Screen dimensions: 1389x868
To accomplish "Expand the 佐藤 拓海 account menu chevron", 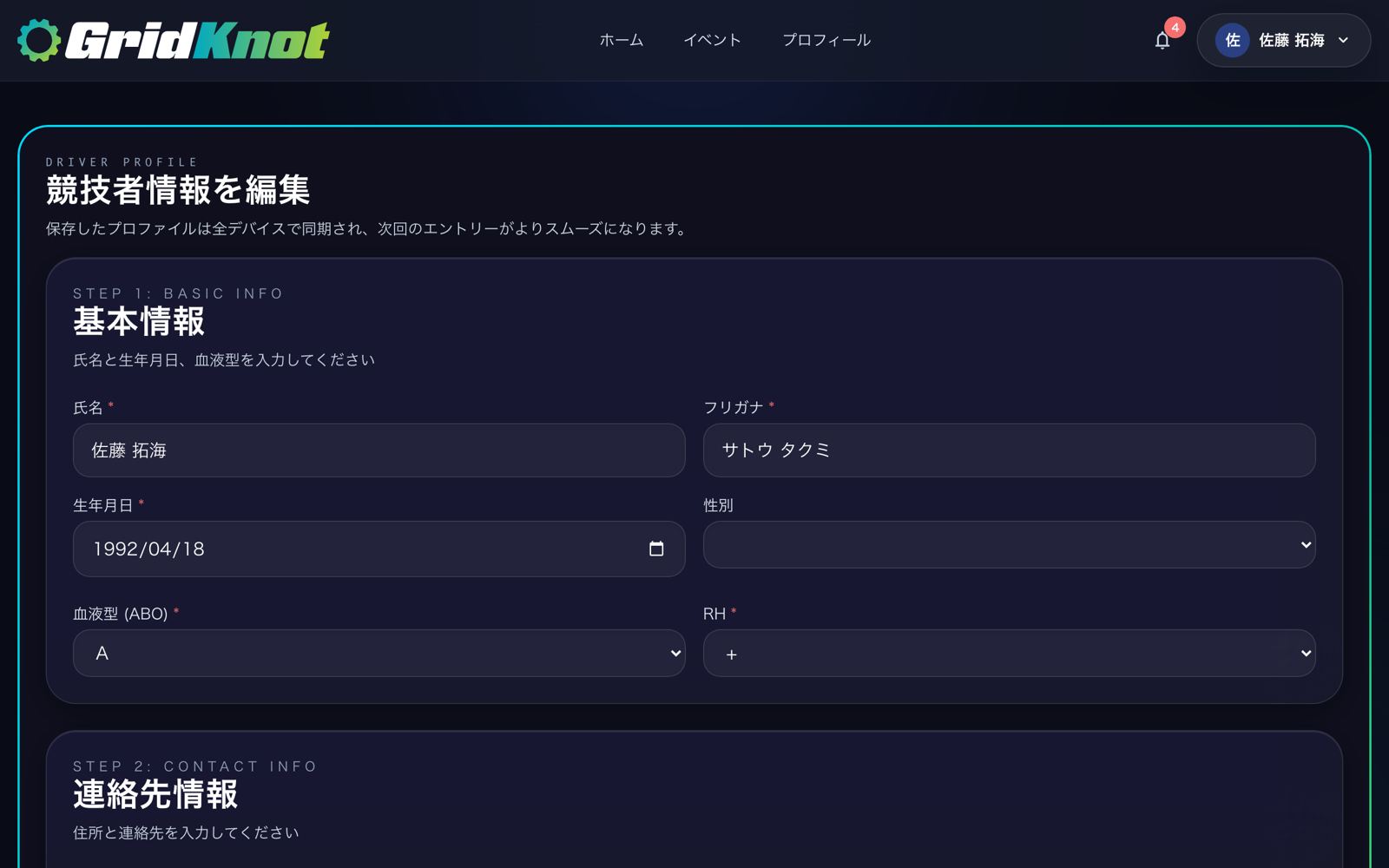I will tap(1343, 40).
